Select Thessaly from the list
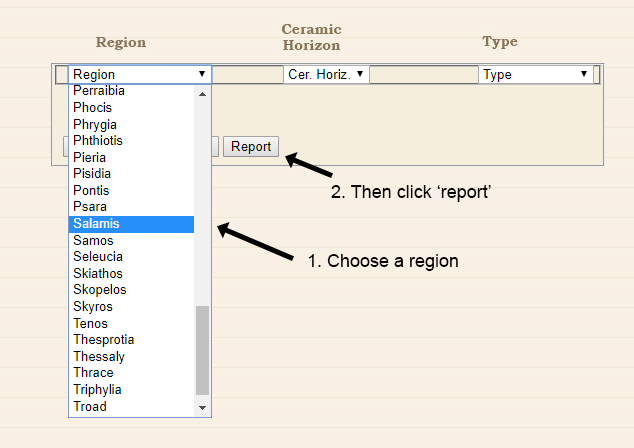 tap(131, 356)
